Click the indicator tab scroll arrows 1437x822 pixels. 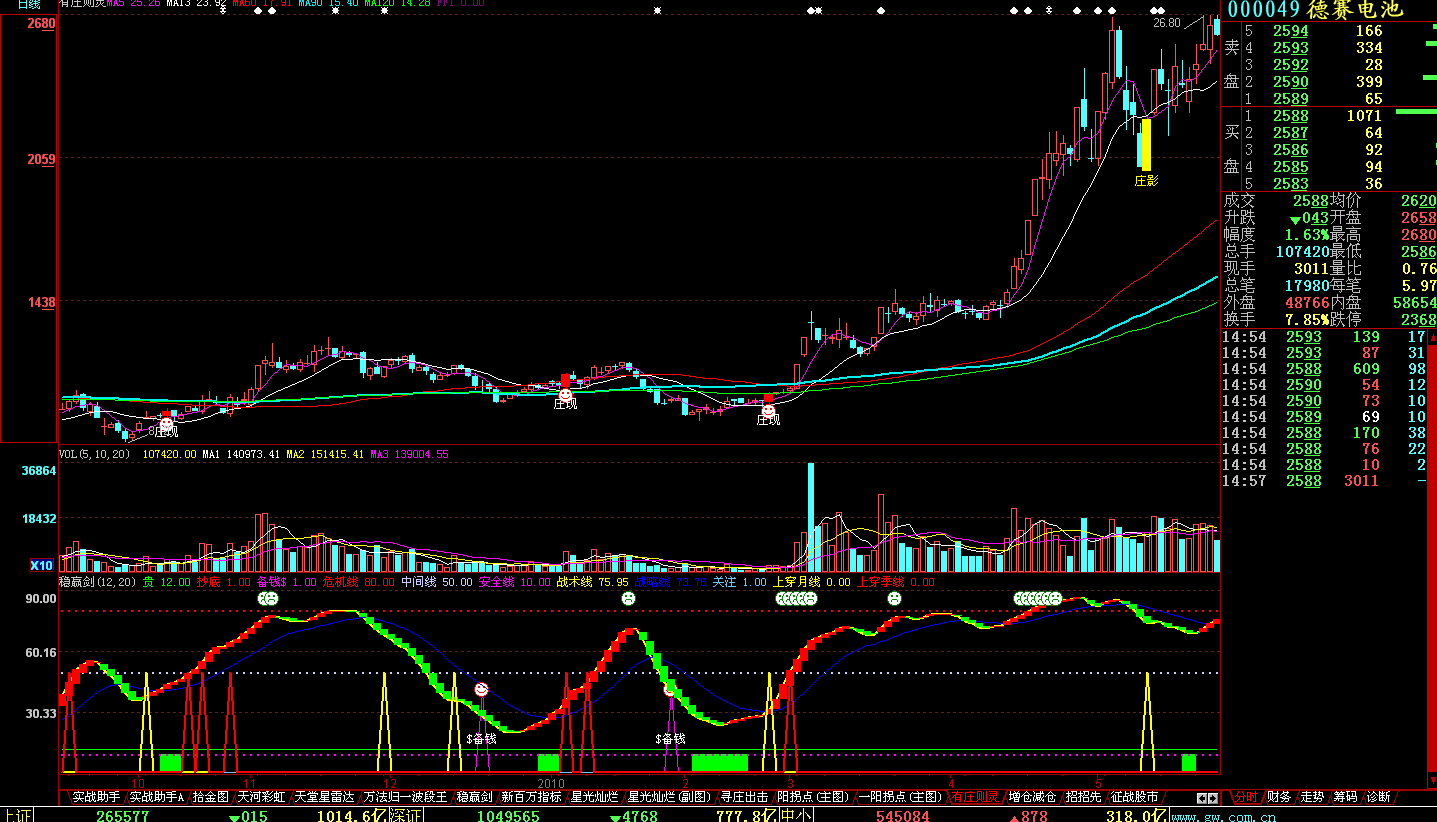point(1208,798)
